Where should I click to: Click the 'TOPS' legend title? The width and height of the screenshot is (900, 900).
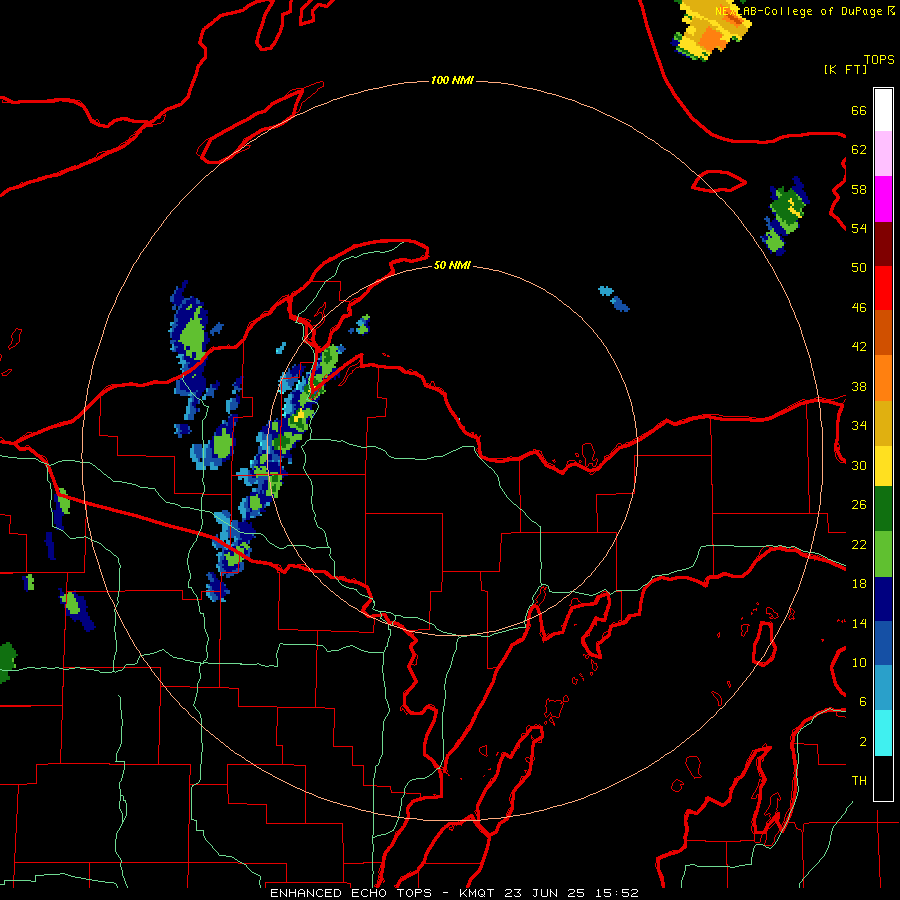[x=879, y=60]
